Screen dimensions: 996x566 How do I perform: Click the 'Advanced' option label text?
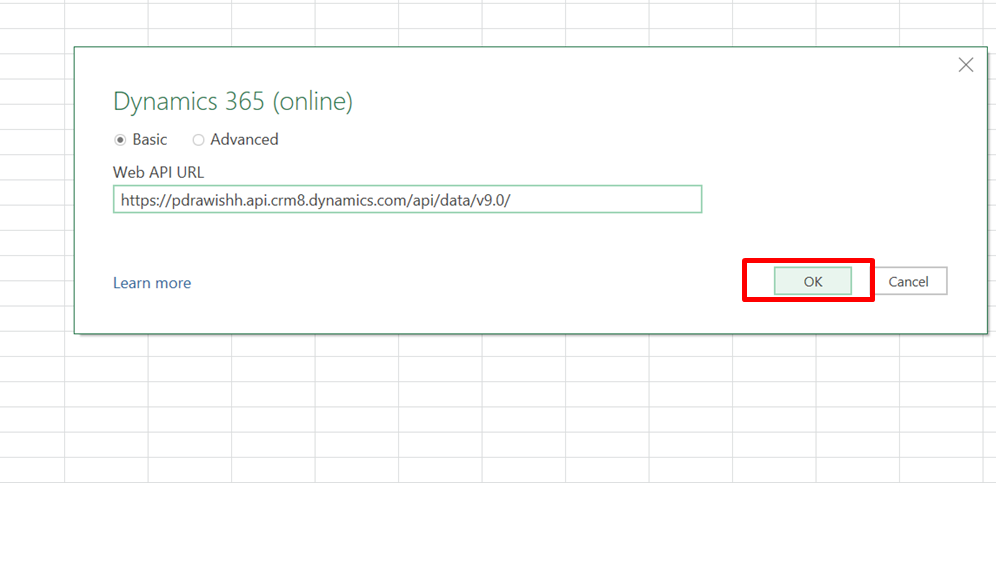coord(244,140)
